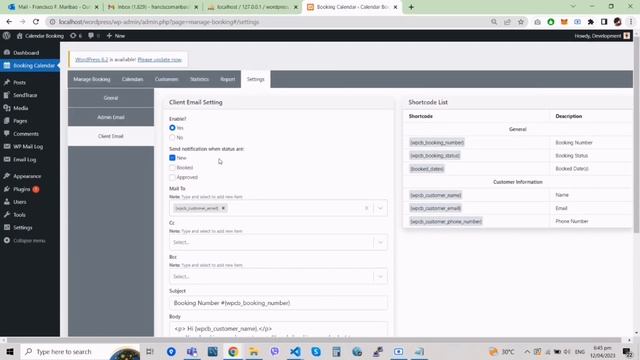This screenshot has width=640, height=360.
Task: Expand the Mail To dropdown arrow
Action: (380, 208)
